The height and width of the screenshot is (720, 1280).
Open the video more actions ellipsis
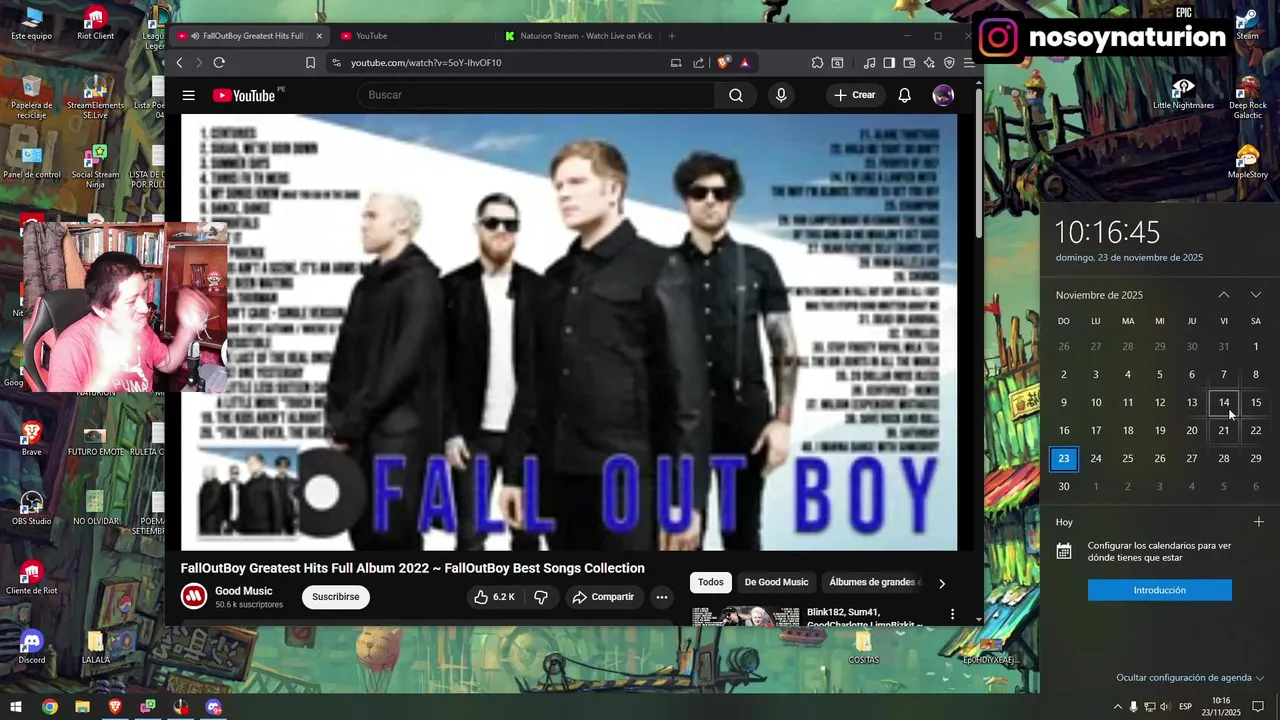pyautogui.click(x=661, y=597)
